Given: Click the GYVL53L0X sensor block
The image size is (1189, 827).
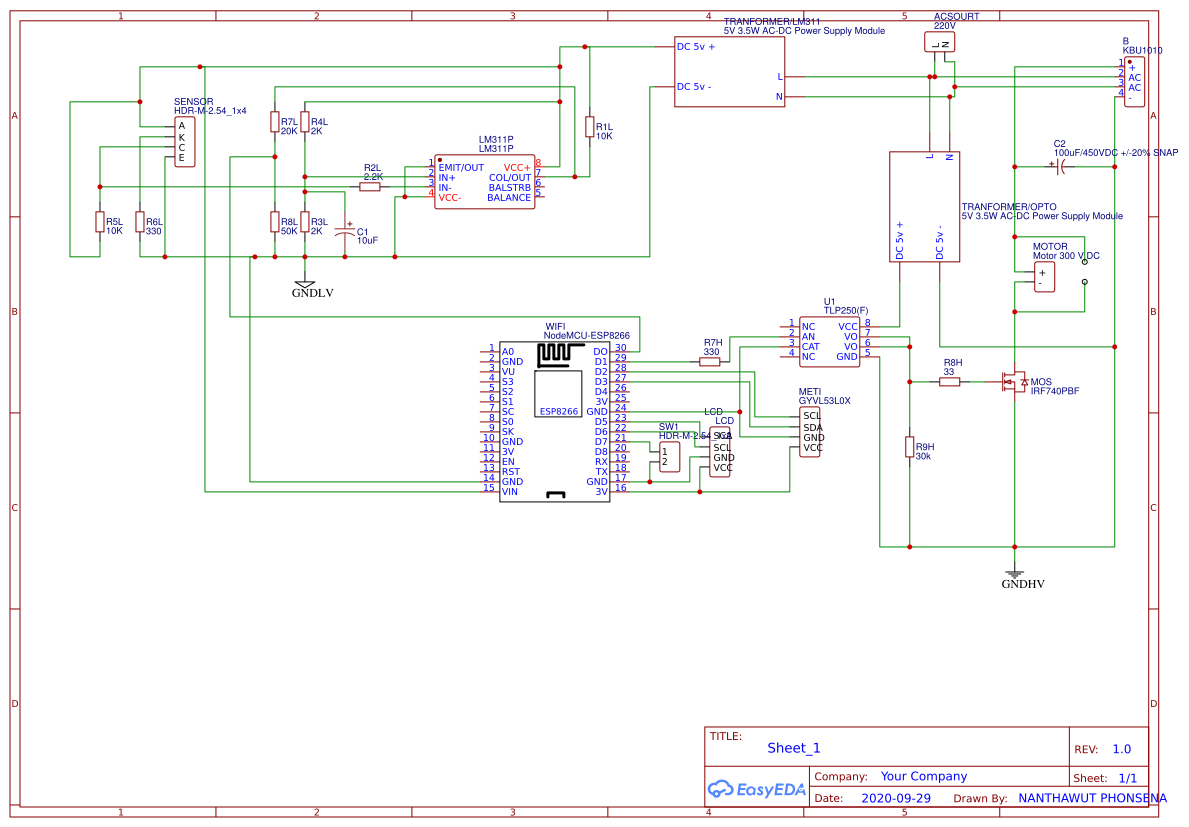Looking at the screenshot, I should tap(810, 430).
